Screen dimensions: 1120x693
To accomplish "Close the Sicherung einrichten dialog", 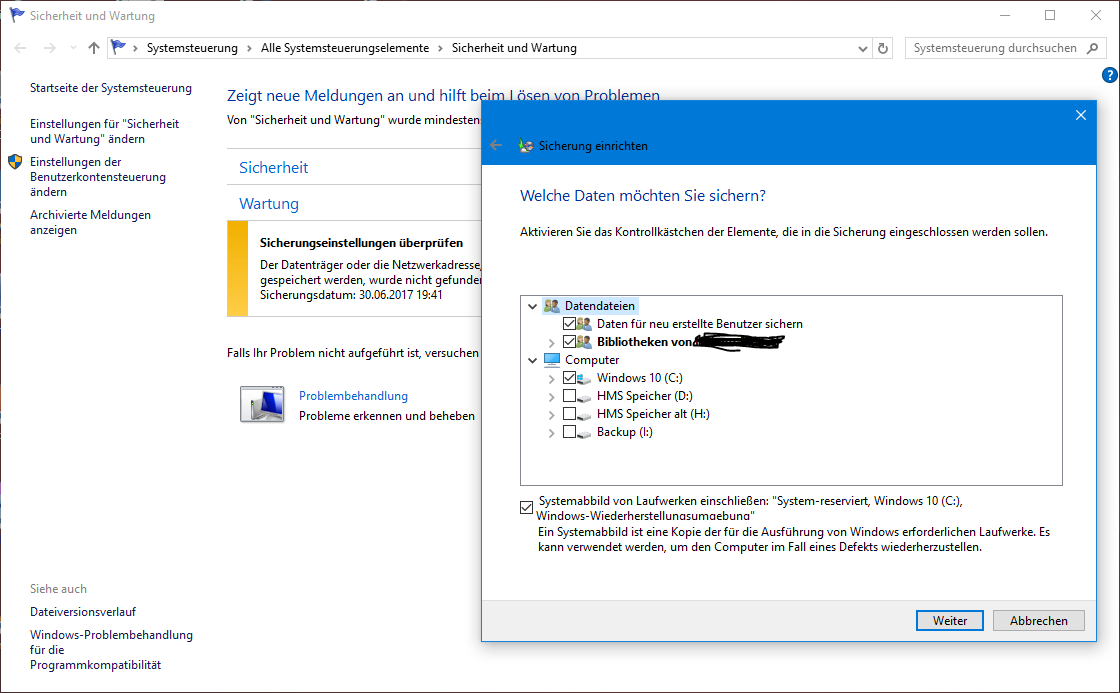I will coord(1081,115).
